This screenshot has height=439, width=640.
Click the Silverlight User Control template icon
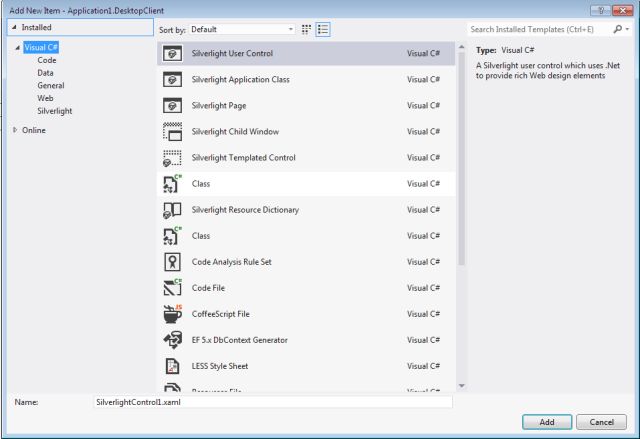172,53
